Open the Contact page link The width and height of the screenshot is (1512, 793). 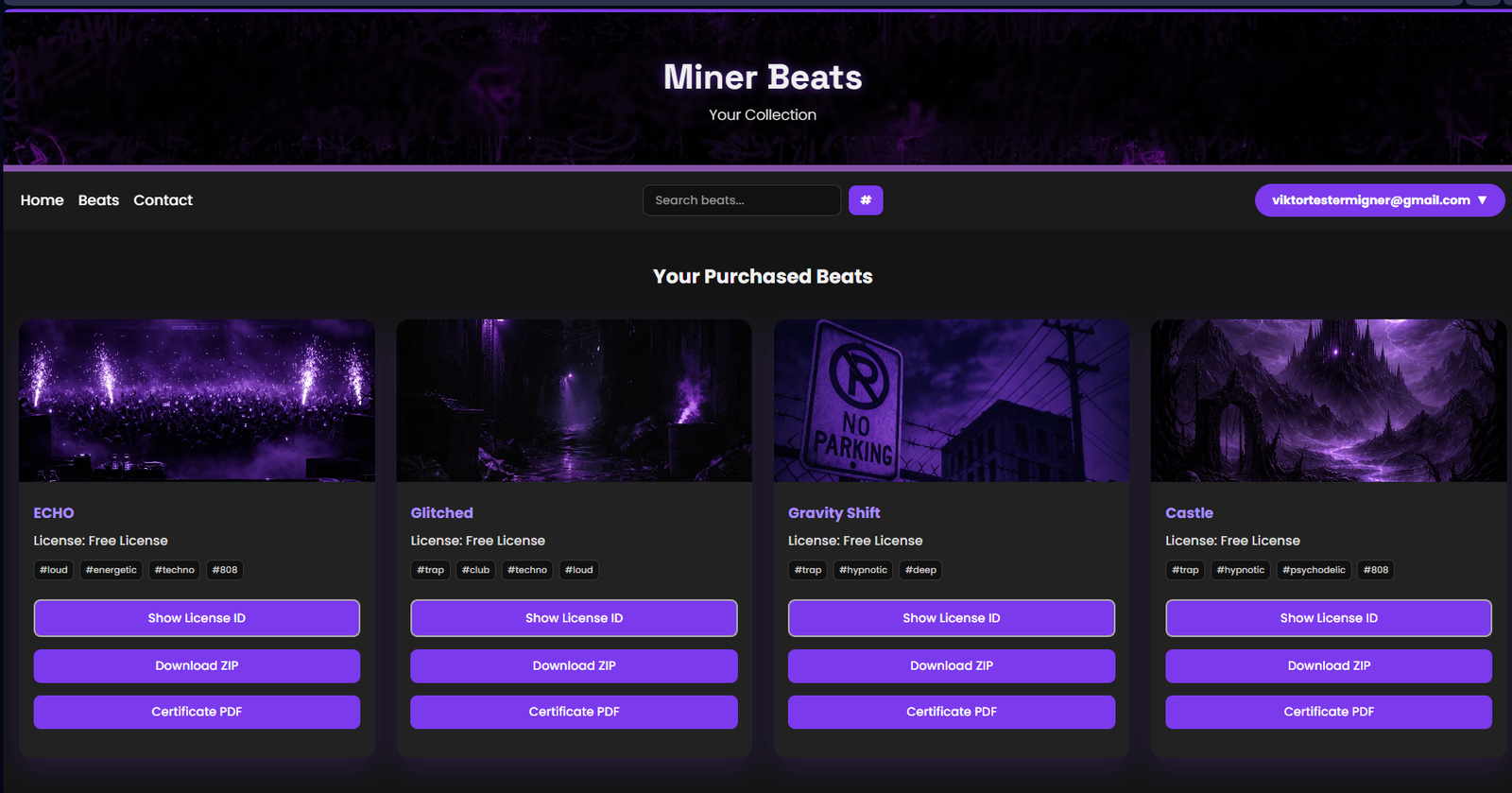tap(163, 200)
